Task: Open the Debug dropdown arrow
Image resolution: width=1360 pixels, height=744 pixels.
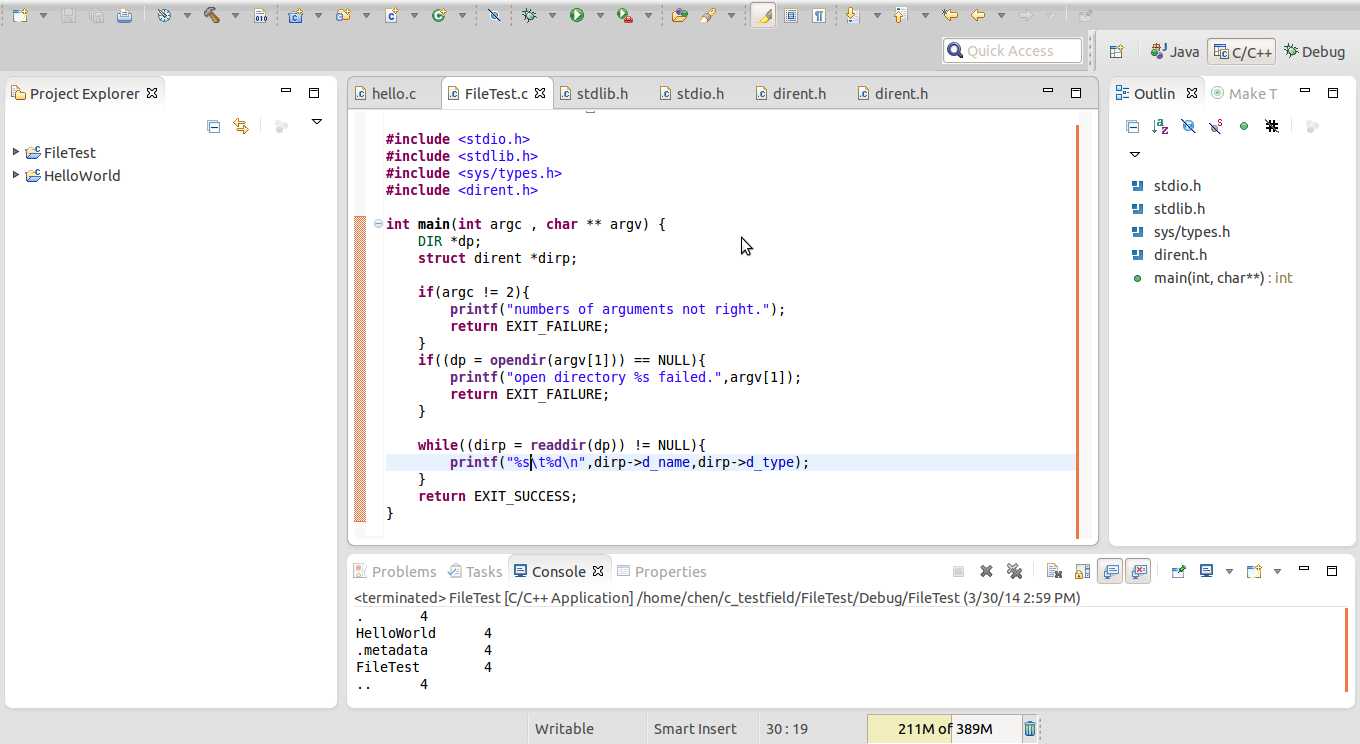Action: pyautogui.click(x=551, y=15)
